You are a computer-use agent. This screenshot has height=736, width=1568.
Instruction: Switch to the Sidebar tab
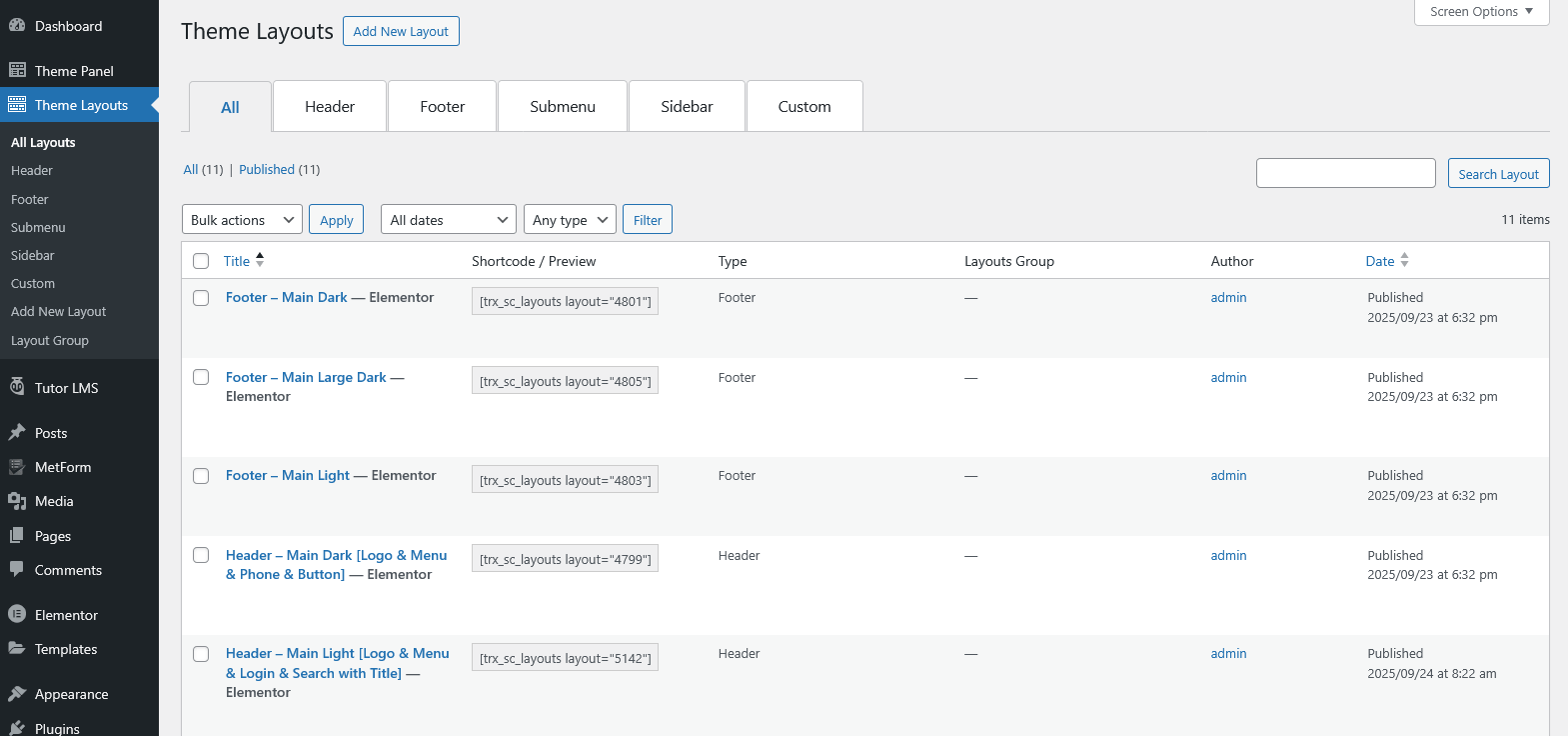[687, 107]
